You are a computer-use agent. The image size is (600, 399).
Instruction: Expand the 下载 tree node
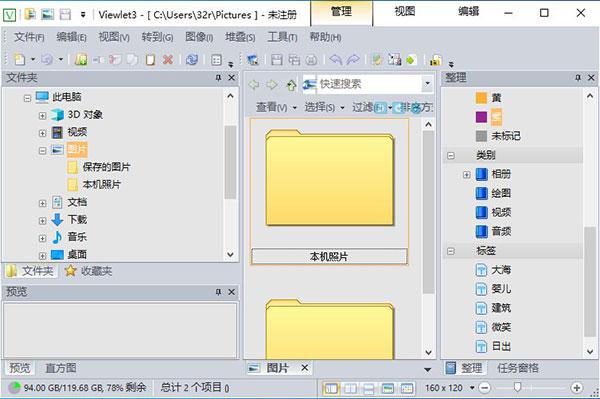pos(42,220)
